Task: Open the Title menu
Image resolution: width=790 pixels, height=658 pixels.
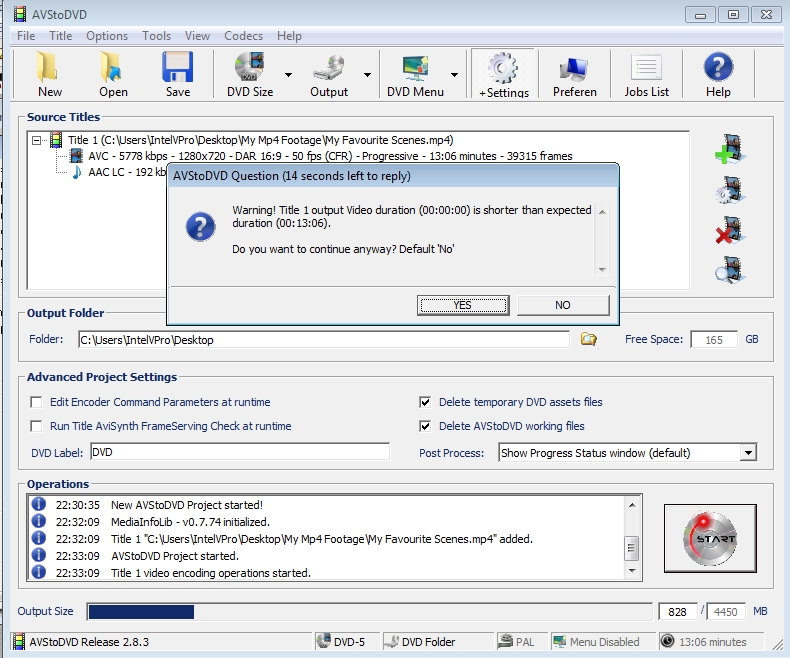Action: pos(60,36)
